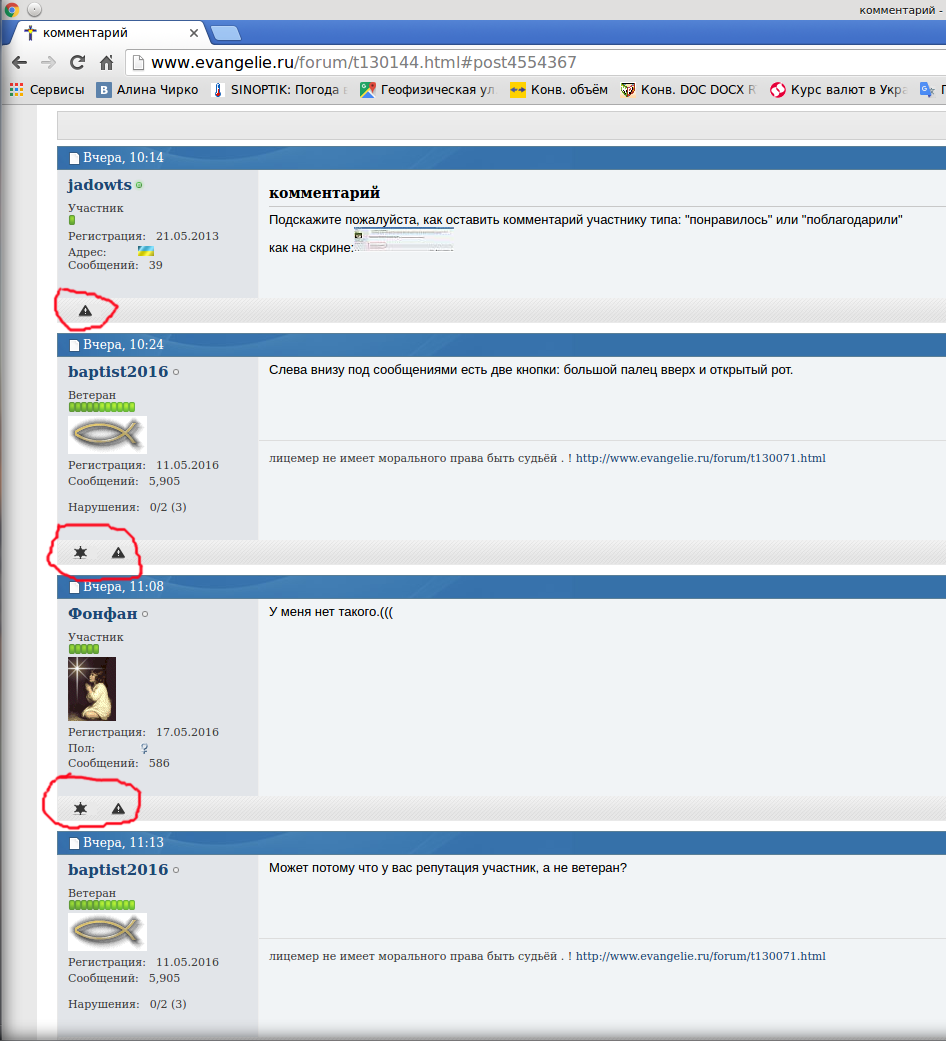This screenshot has height=1041, width=946.
Task: Click warning triangle under jadowts' post
Action: pyautogui.click(x=85, y=311)
